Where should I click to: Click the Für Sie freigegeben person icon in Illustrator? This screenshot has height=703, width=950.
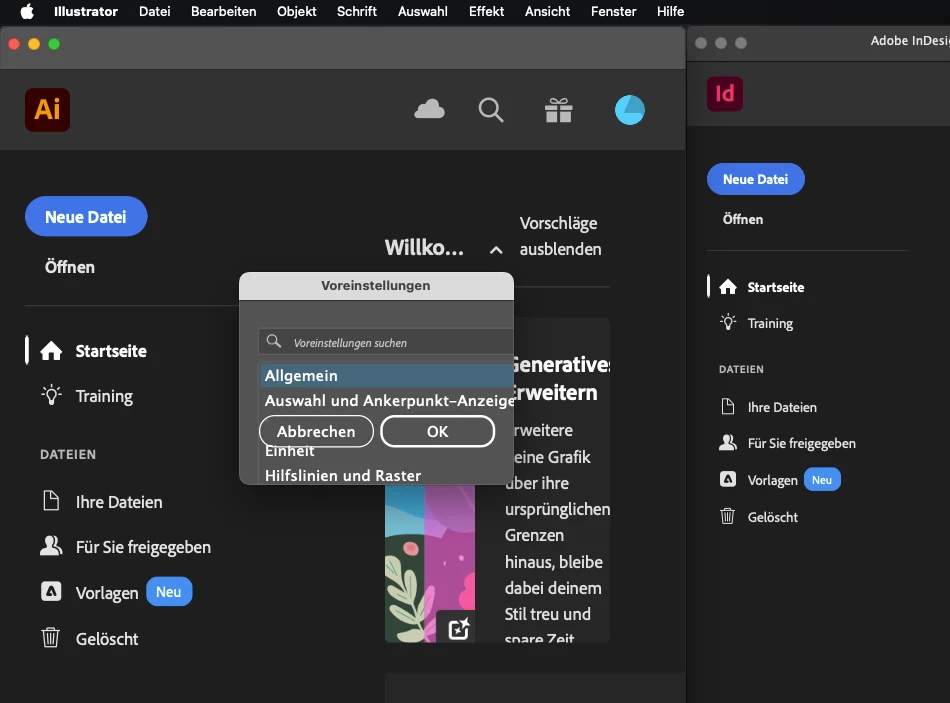[51, 546]
